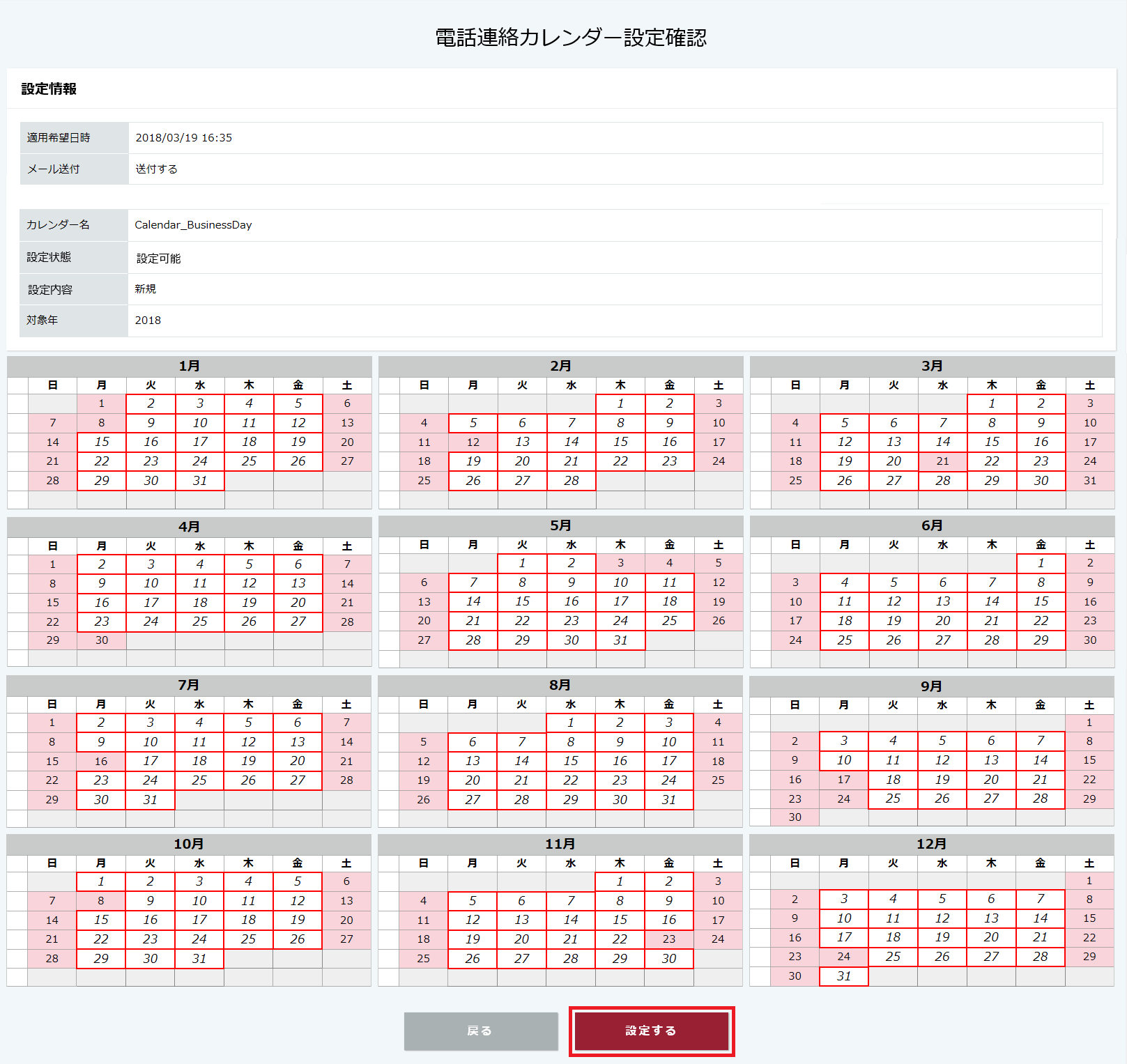The image size is (1127, 1064).
Task: Click the 設定状態 label
Action: 49,257
